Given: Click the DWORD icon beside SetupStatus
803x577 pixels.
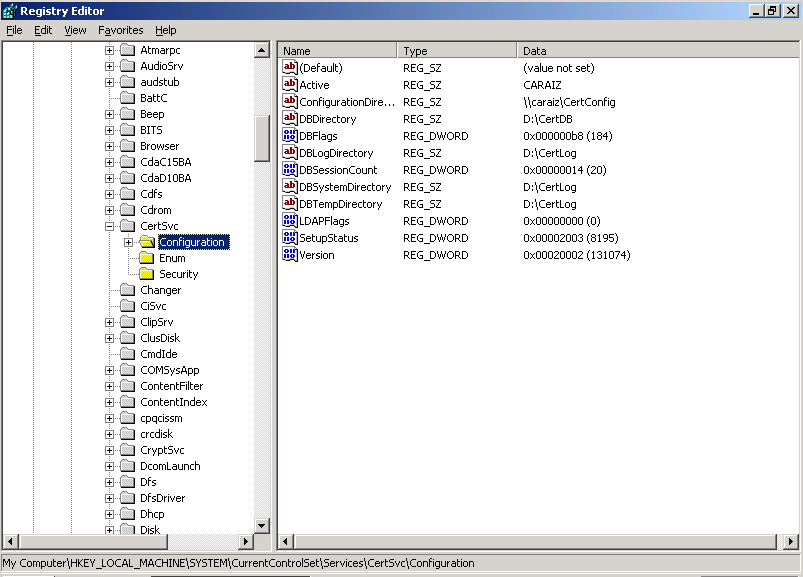Looking at the screenshot, I should coord(290,238).
